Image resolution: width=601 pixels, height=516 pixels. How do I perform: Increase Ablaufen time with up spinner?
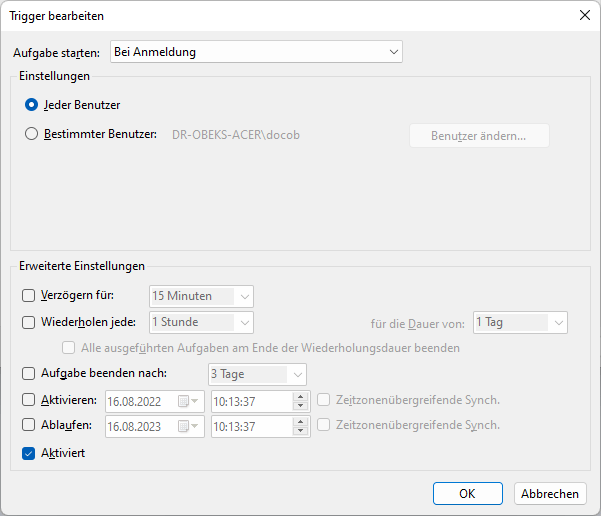[300, 422]
